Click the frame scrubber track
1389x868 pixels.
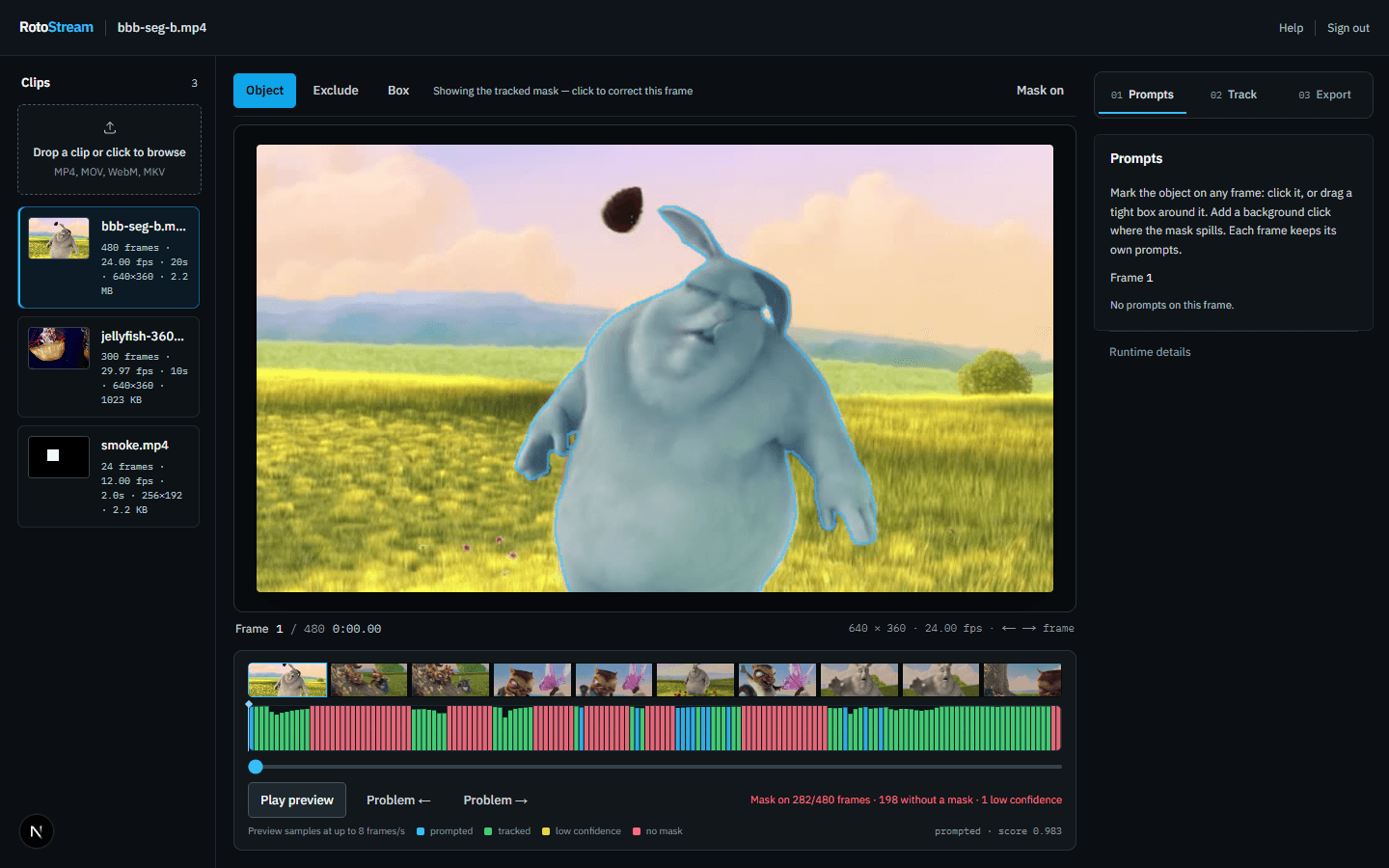click(x=655, y=767)
